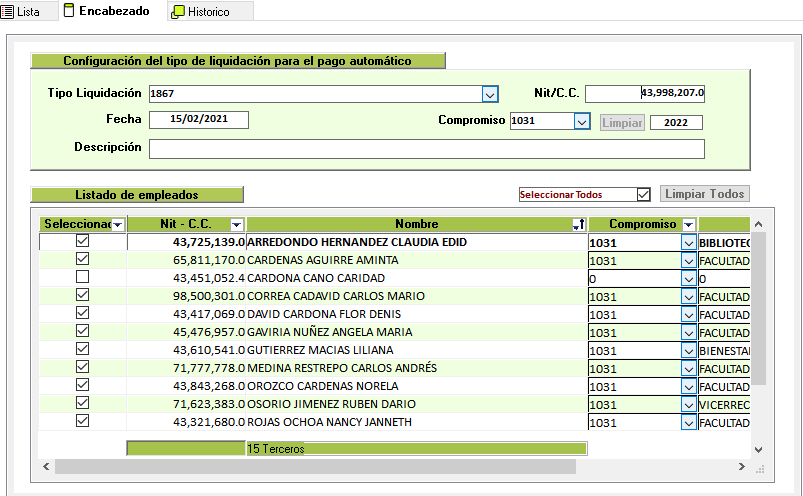Expand the Tipo Liquidación dropdown

(x=490, y=94)
